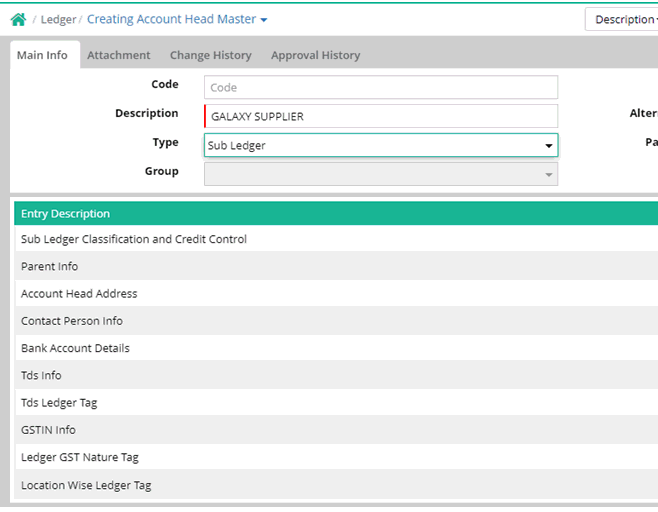Open the Approval History tab

[x=315, y=55]
